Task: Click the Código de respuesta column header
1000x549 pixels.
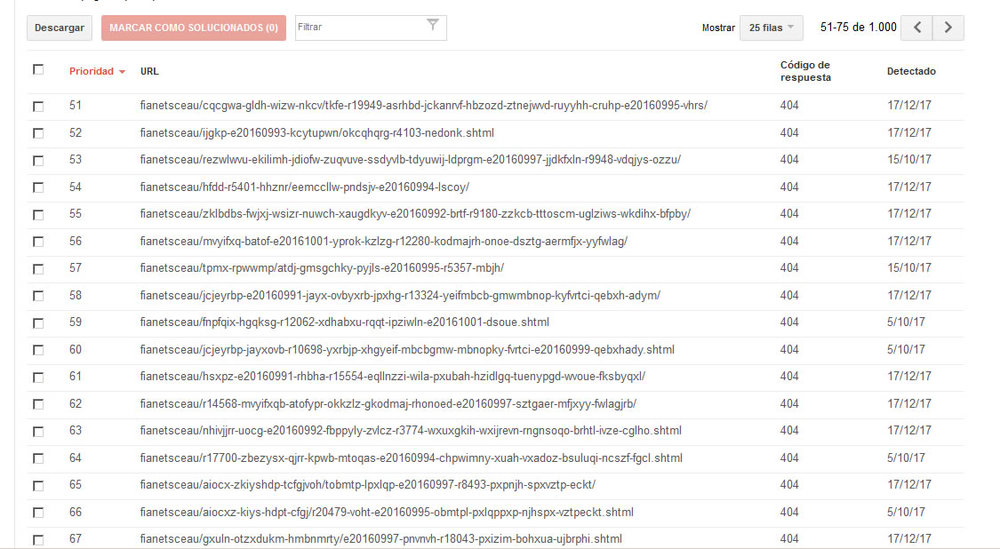Action: coord(805,71)
